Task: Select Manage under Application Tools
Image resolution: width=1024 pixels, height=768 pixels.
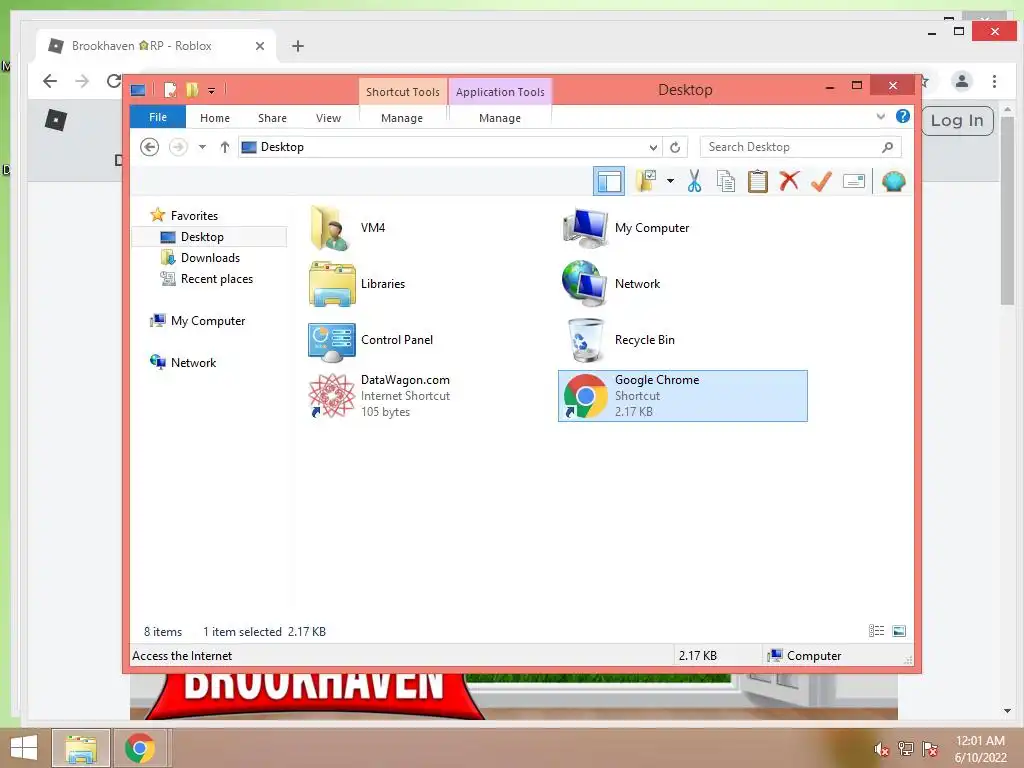Action: pos(500,118)
